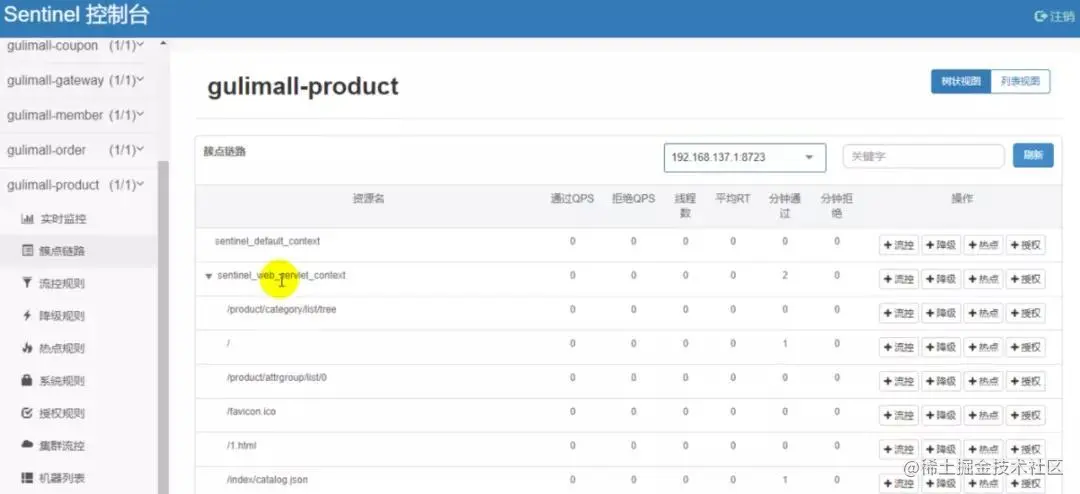Add 热点 rule for /product/category/list/tree
The height and width of the screenshot is (494, 1080).
pos(983,313)
